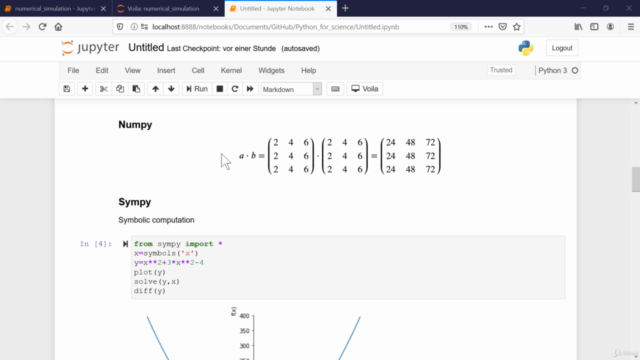Close the Voila numerical_simulation tab
The height and width of the screenshot is (360, 640).
216,9
